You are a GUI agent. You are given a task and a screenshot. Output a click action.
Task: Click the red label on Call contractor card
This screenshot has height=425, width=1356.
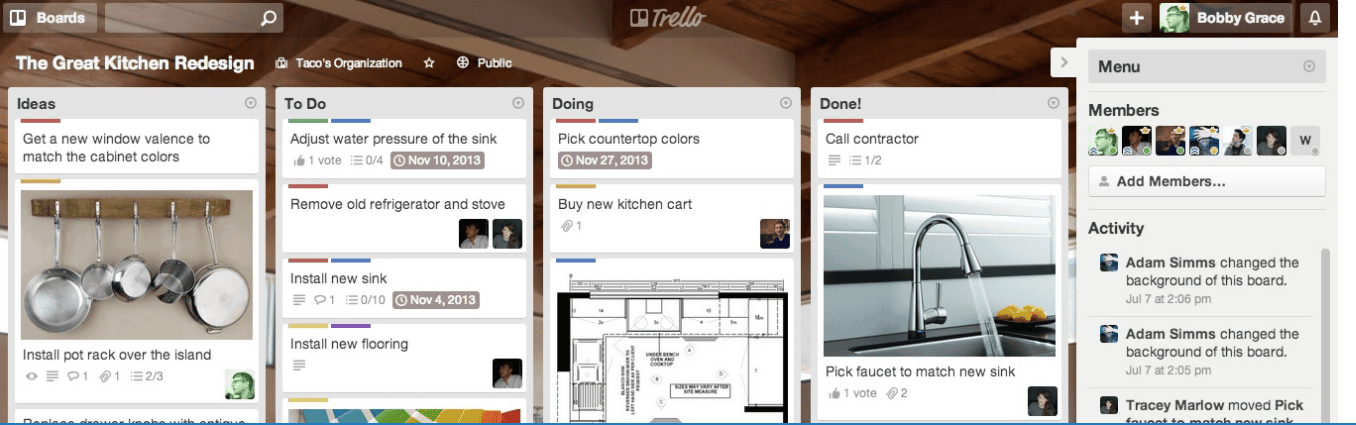[x=843, y=121]
